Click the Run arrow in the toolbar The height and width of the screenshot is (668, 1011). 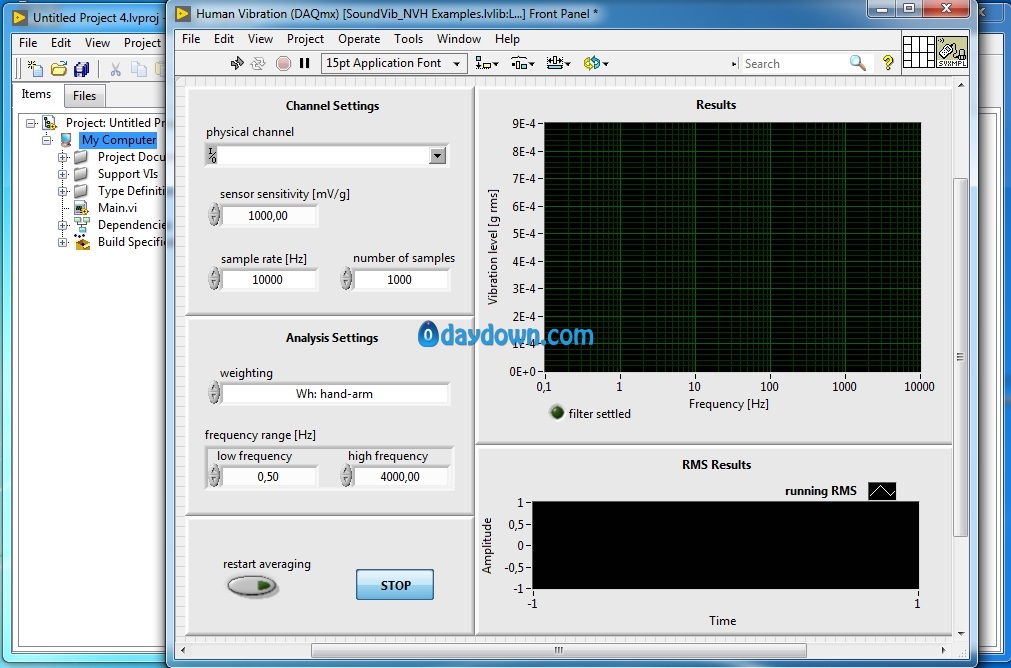[237, 63]
